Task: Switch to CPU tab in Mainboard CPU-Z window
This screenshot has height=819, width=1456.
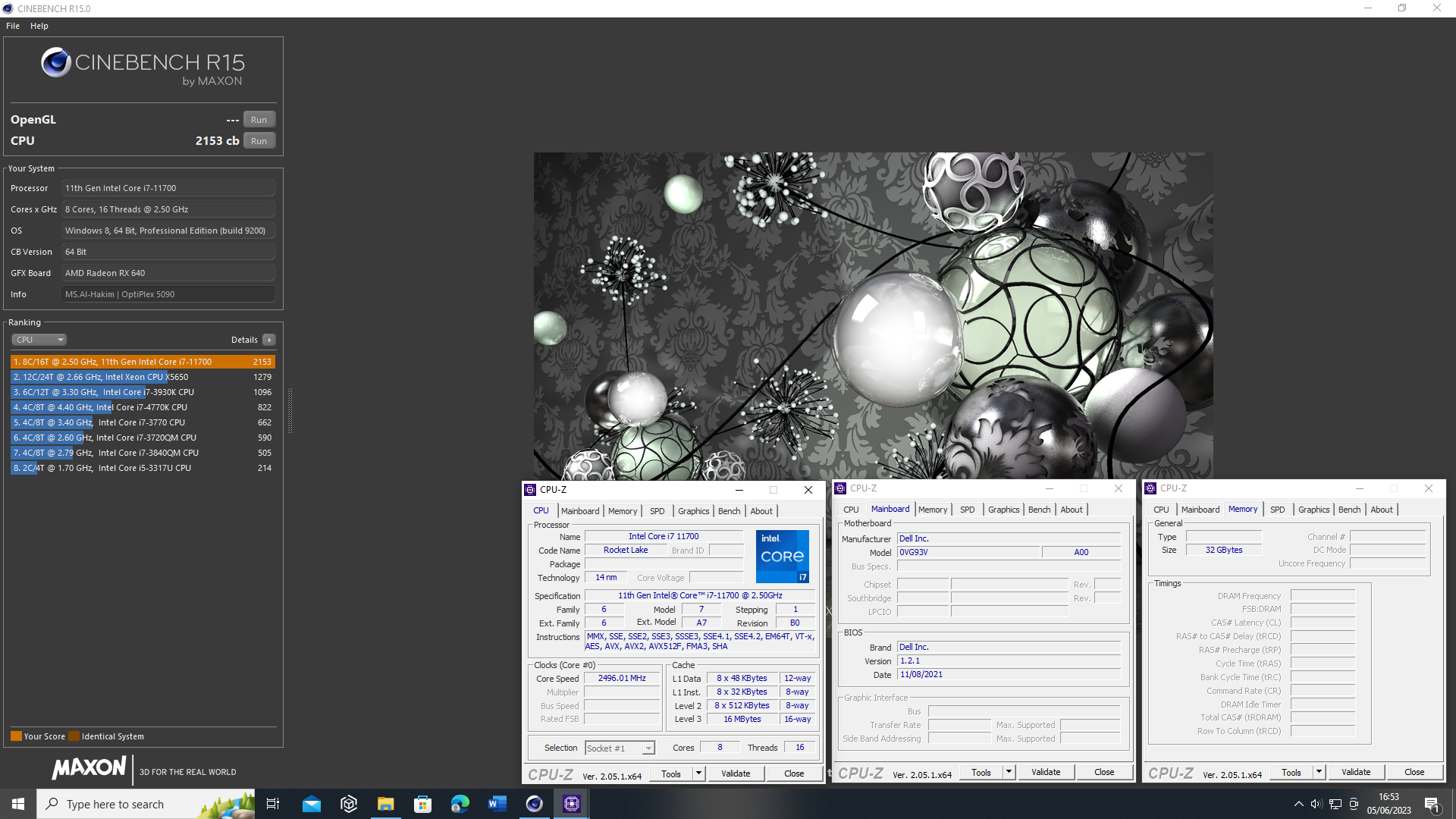Action: [x=851, y=510]
